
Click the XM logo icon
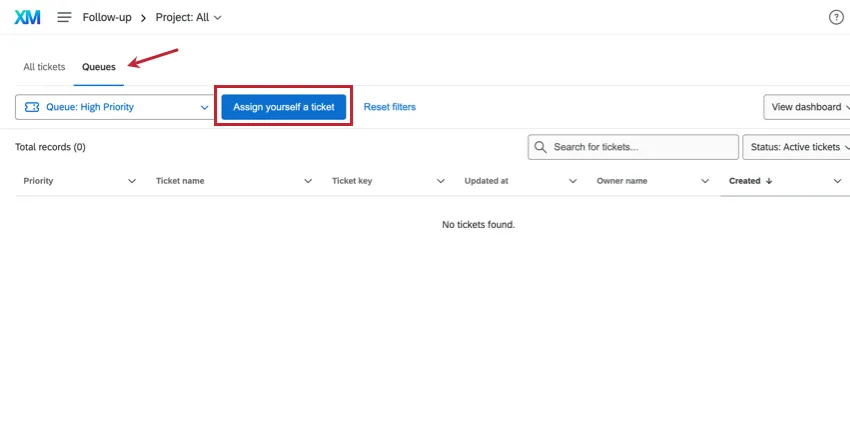(27, 17)
